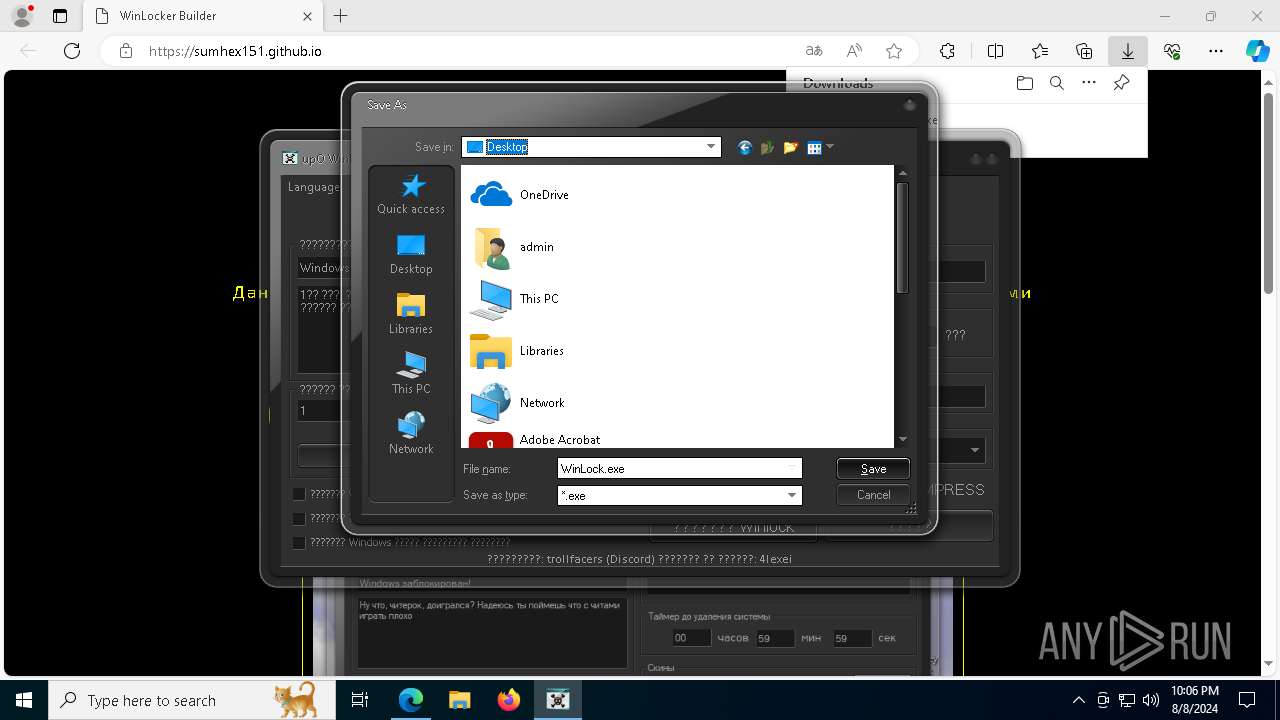Select Desktop in the Save As sidebar
The width and height of the screenshot is (1280, 720).
pyautogui.click(x=411, y=255)
